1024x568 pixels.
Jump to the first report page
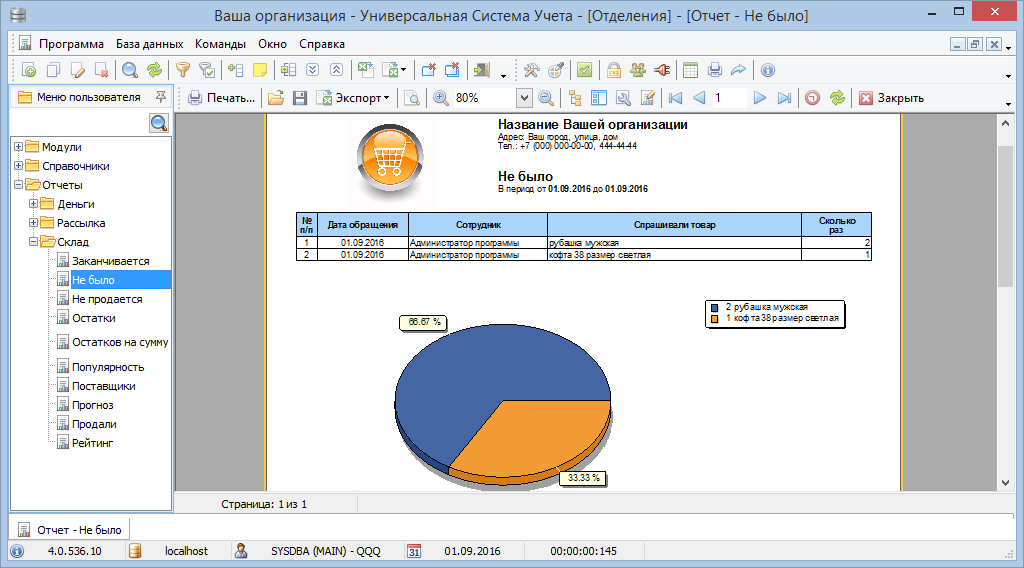(675, 98)
